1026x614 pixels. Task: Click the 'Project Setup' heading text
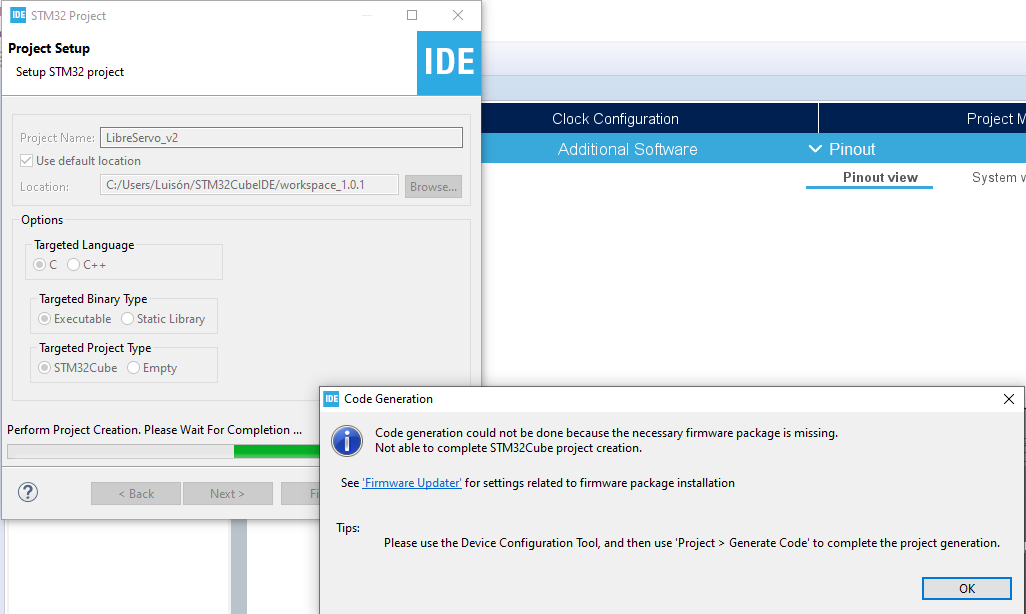pos(49,48)
